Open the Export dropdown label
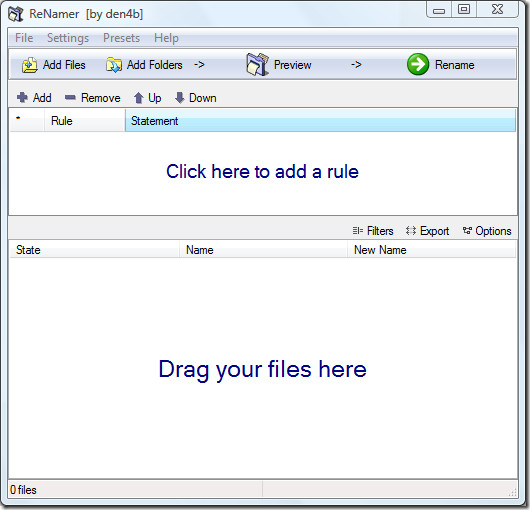 click(x=434, y=231)
